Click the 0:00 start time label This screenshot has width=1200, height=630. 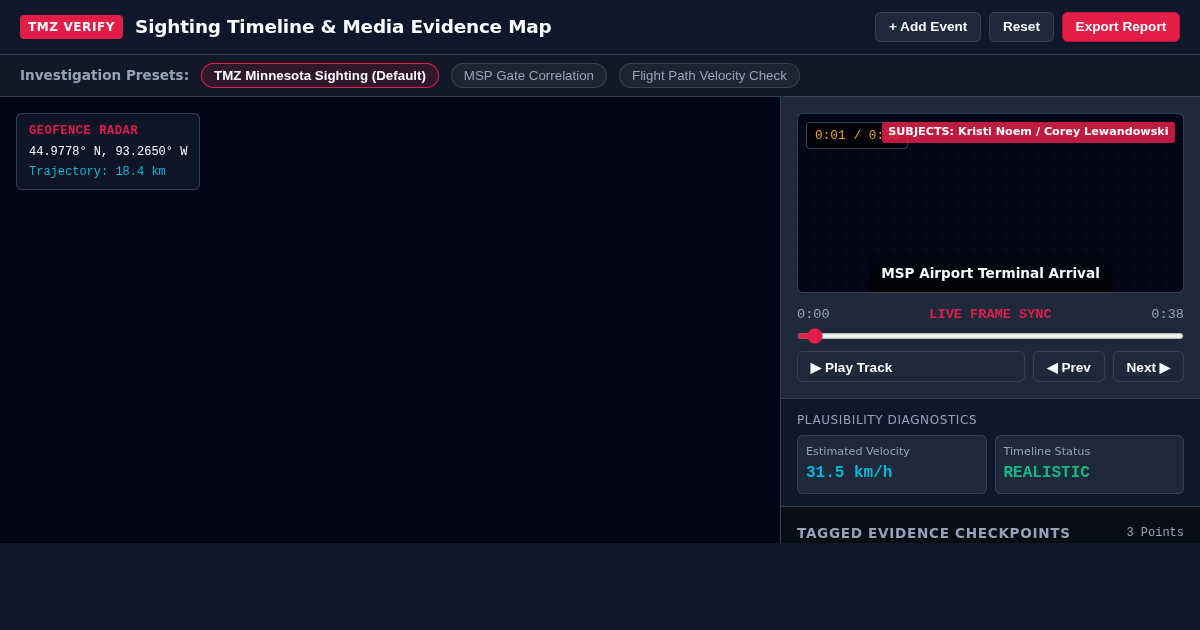[x=813, y=314]
